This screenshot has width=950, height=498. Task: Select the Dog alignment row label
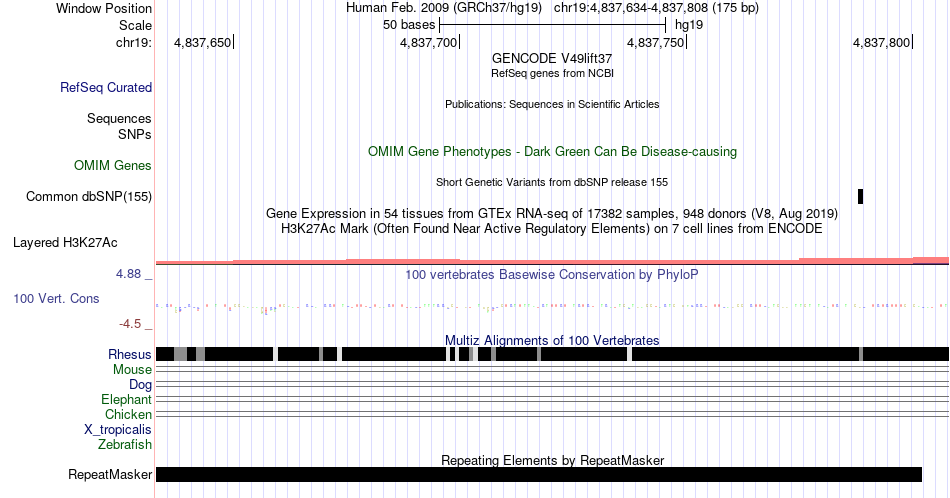(140, 385)
